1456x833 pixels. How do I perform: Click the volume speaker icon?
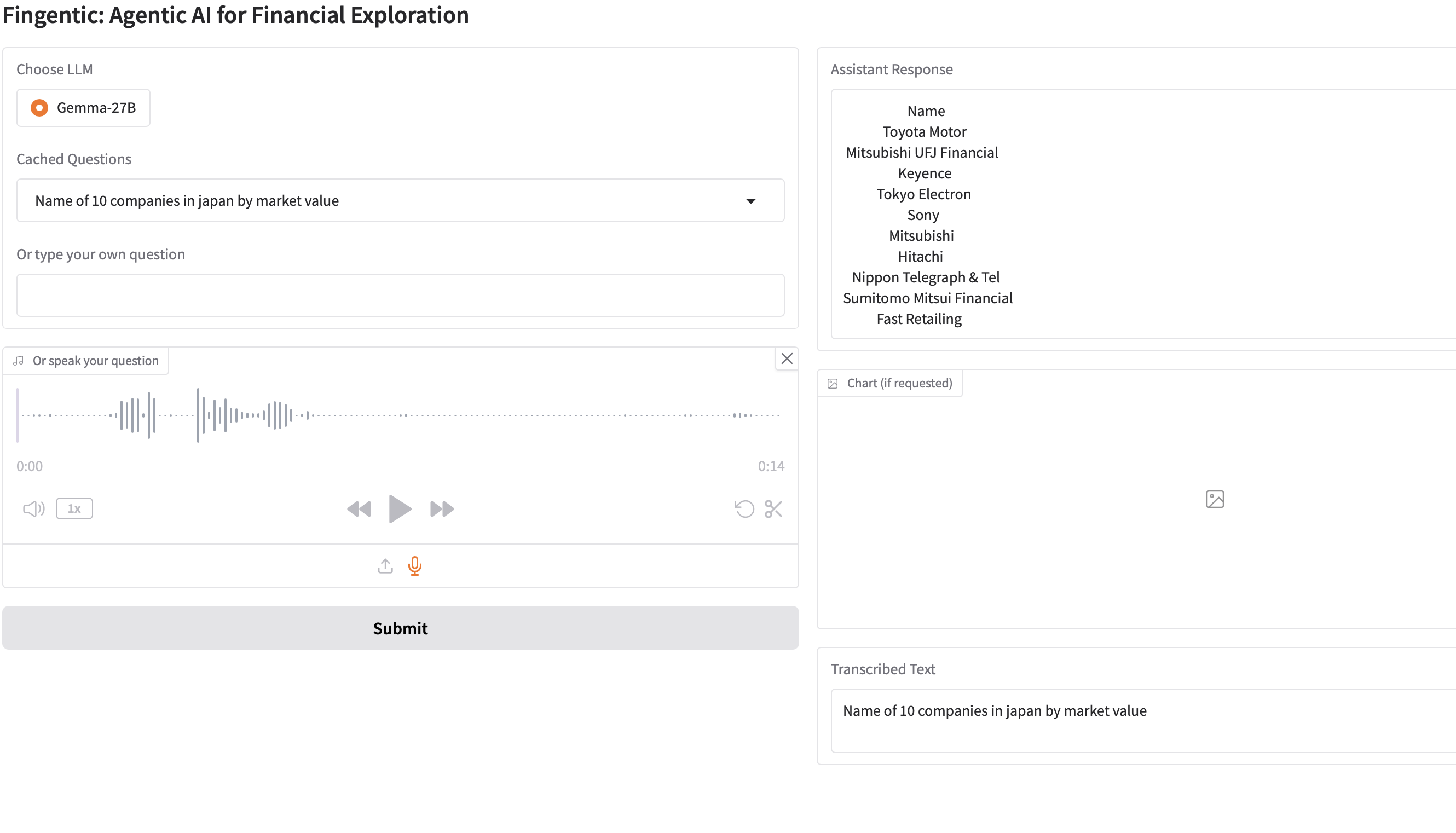point(33,508)
